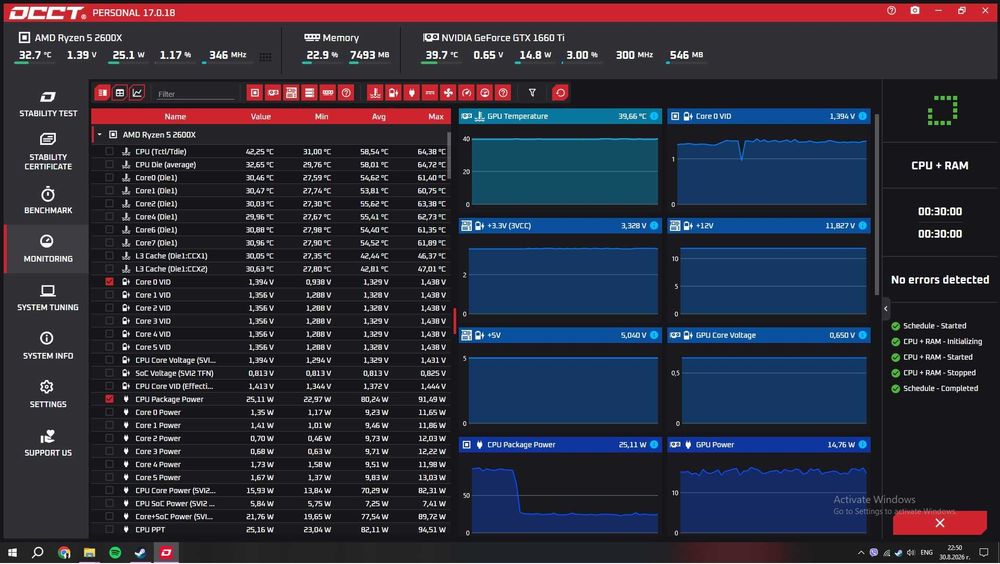Open the System Info section
This screenshot has width=1000, height=564.
pyautogui.click(x=48, y=346)
